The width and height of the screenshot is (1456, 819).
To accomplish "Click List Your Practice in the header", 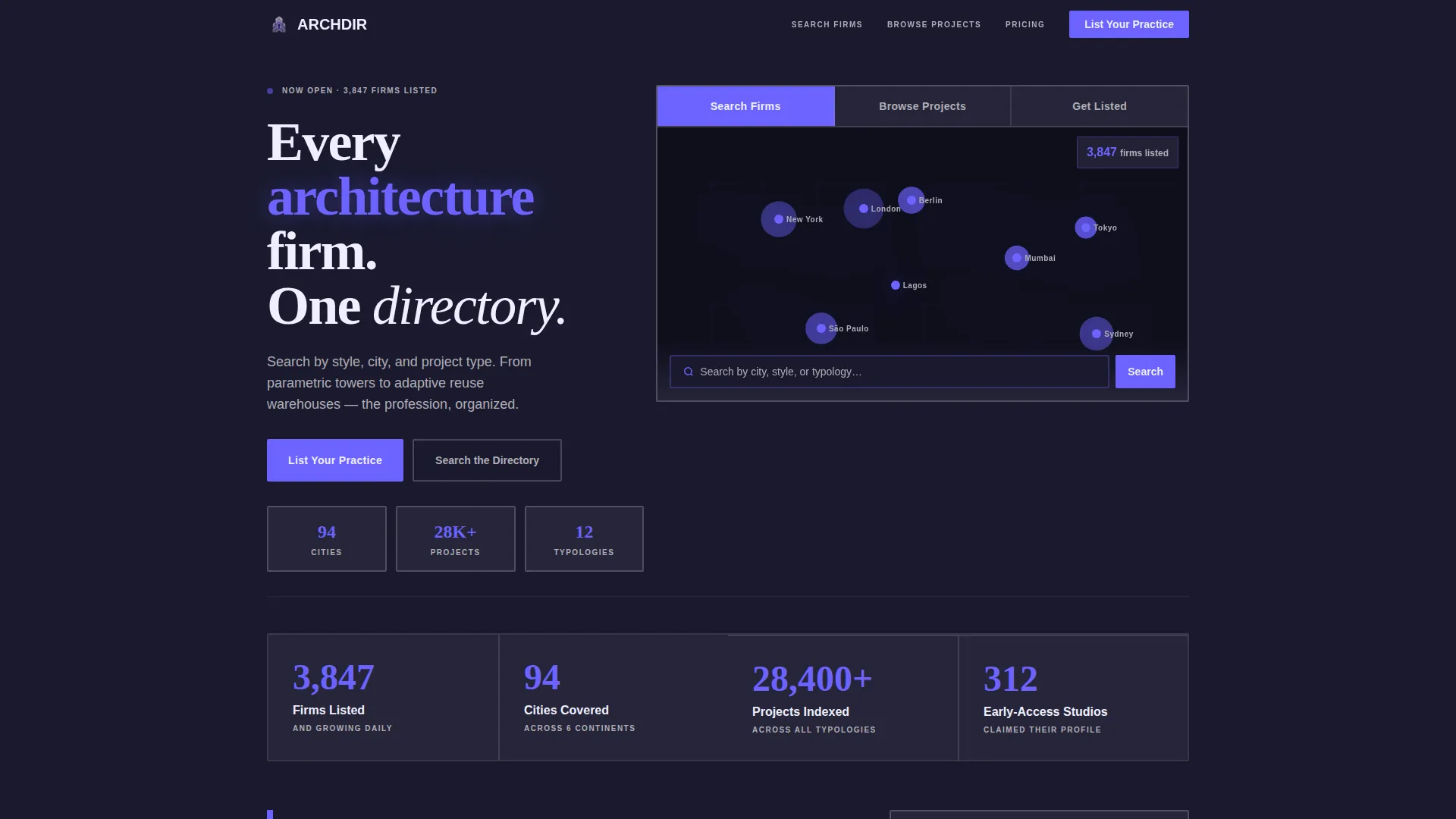I will [1128, 24].
